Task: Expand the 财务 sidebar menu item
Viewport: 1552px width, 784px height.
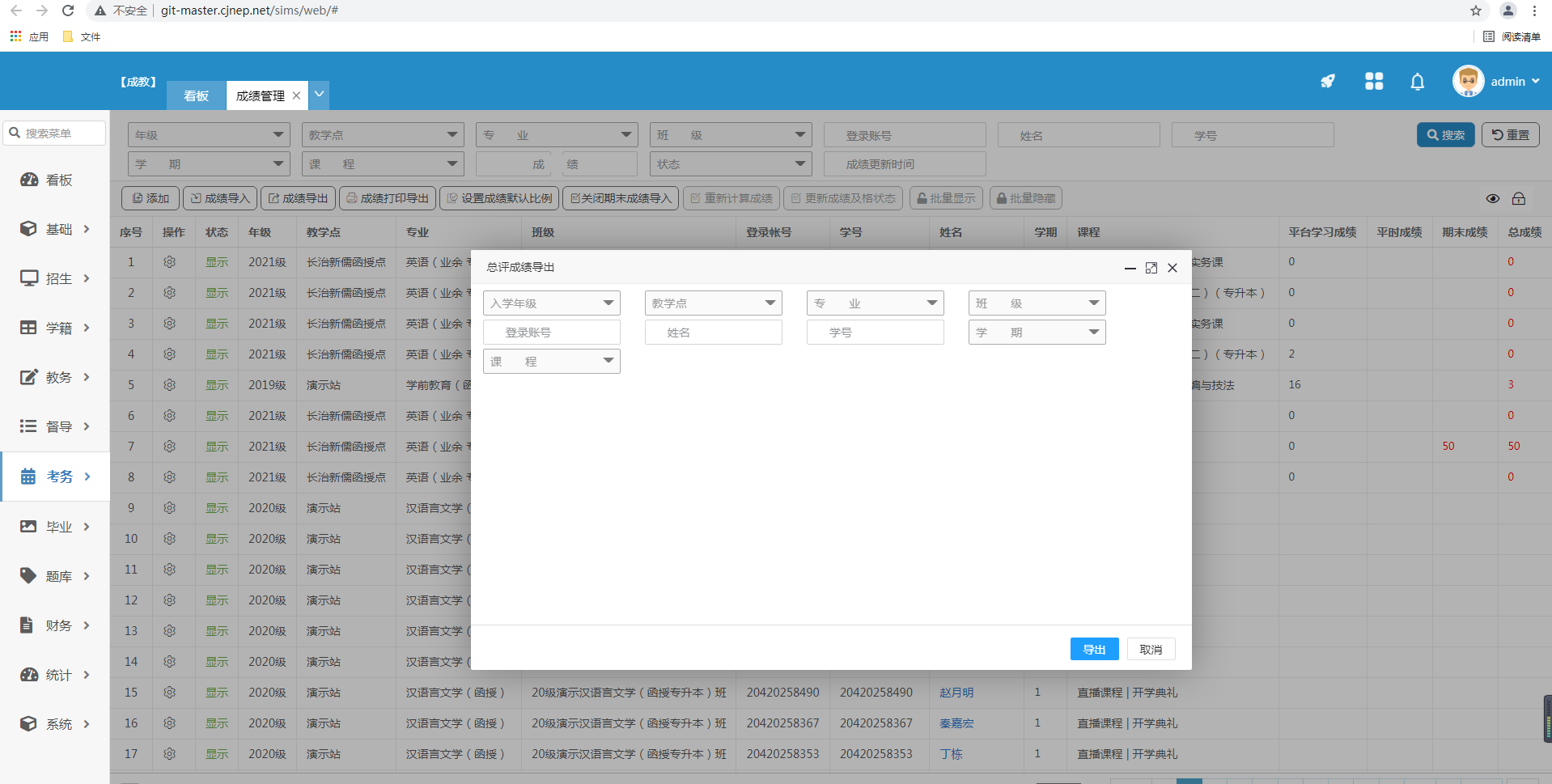Action: (x=55, y=625)
